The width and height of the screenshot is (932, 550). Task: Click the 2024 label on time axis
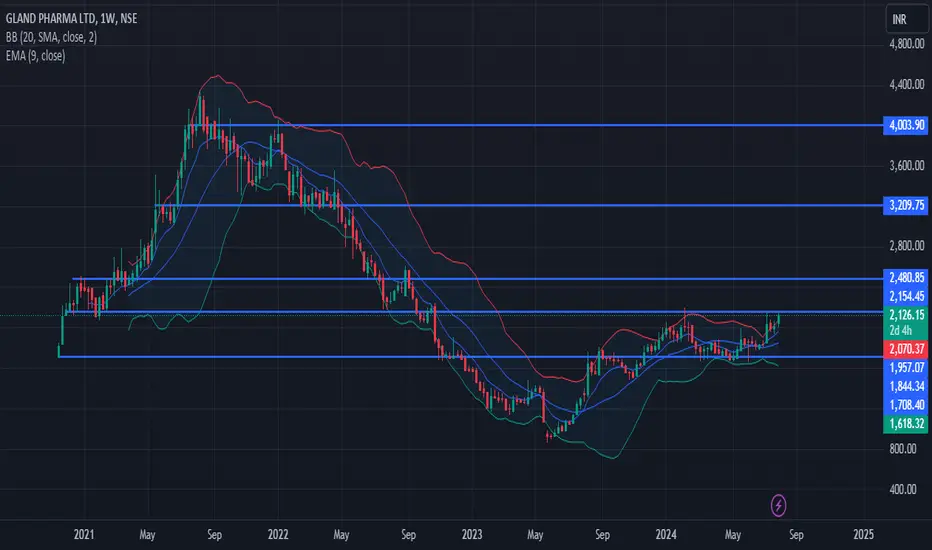666,535
